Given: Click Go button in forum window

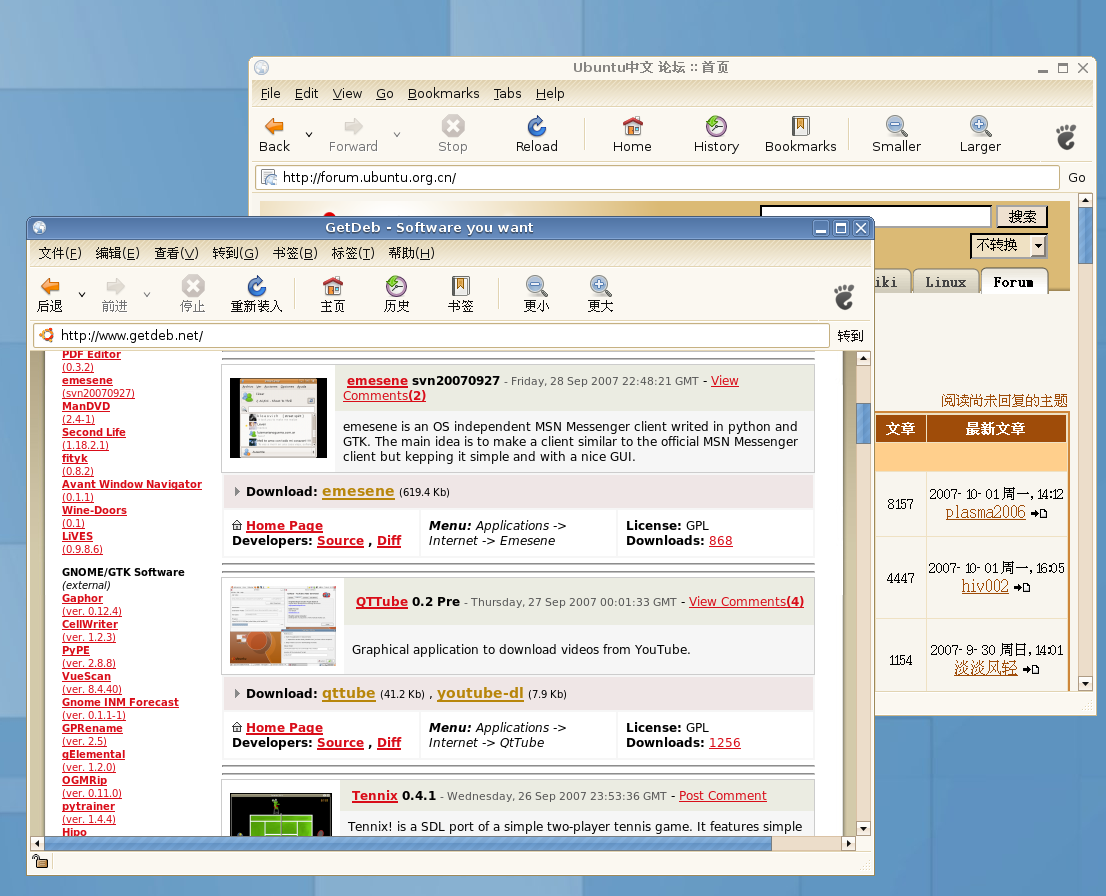Looking at the screenshot, I should (1077, 178).
